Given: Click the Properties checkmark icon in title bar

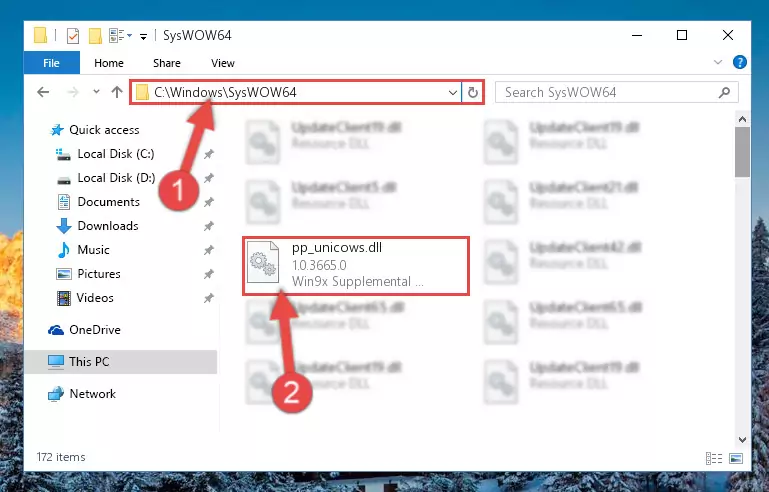Looking at the screenshot, I should pos(73,36).
